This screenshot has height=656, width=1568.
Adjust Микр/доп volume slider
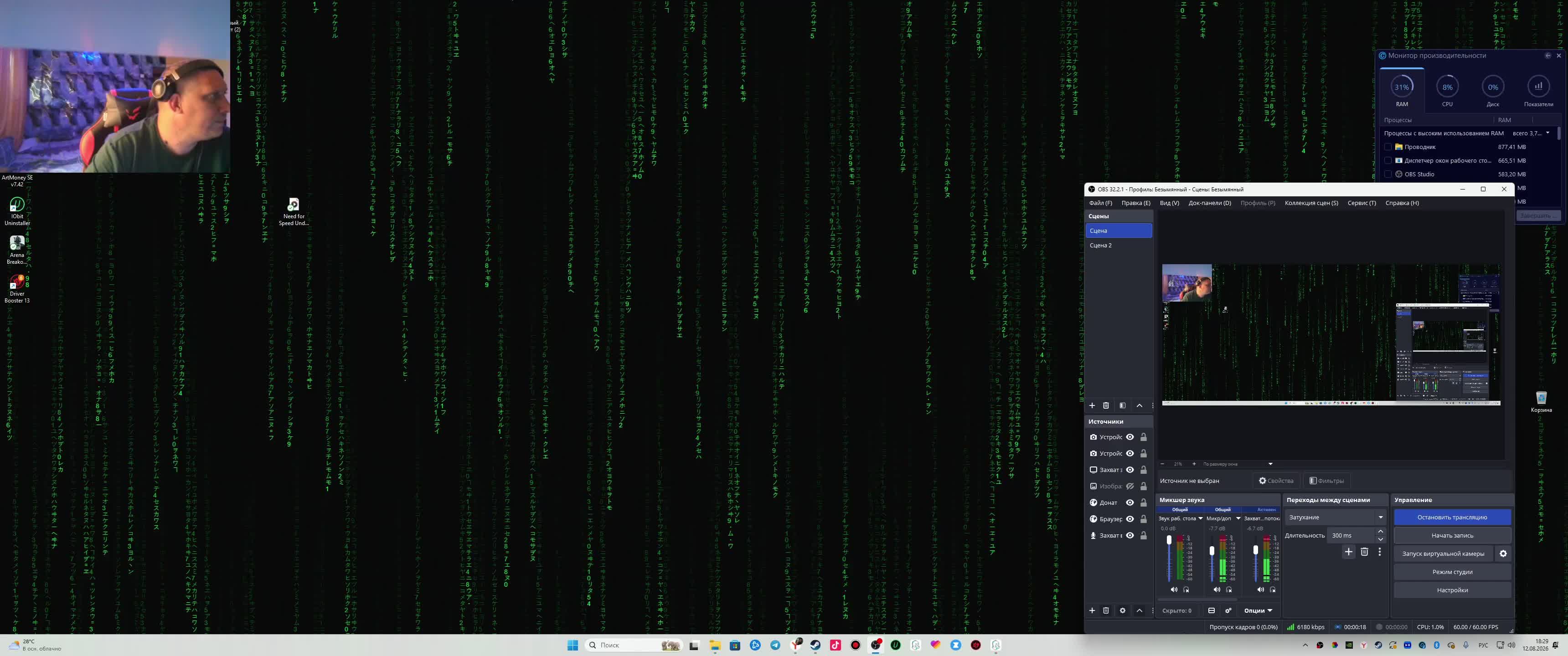point(1211,551)
